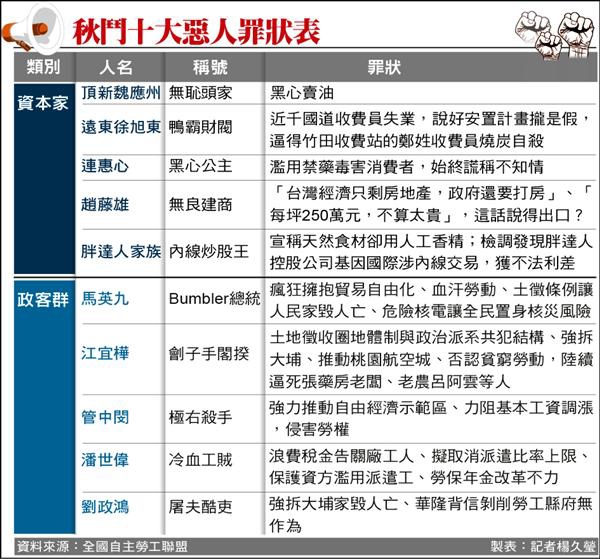Click the title 內線炒股王

pyautogui.click(x=209, y=251)
